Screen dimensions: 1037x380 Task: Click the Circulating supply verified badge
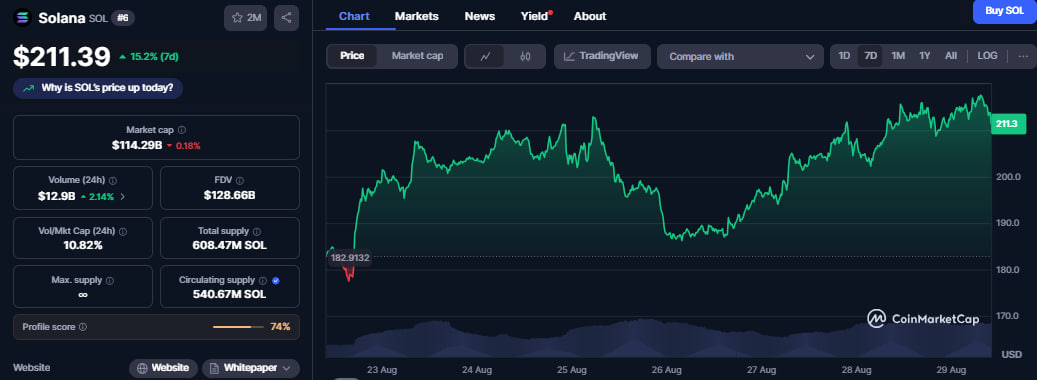[276, 281]
